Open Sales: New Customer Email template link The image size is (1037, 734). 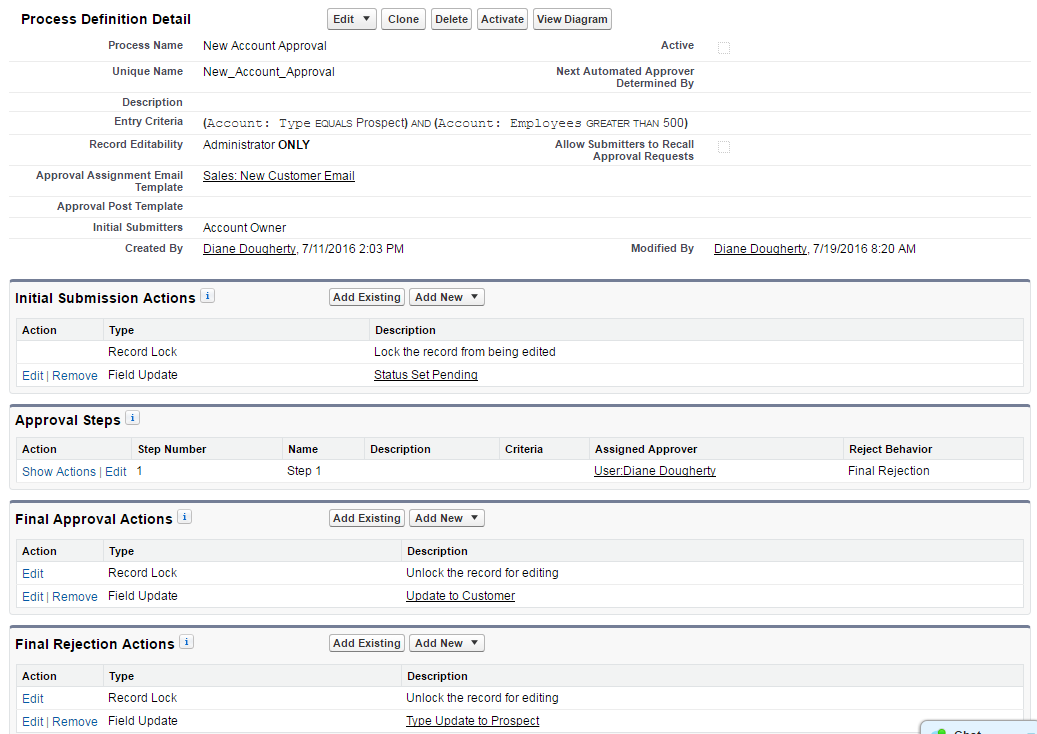click(x=278, y=176)
